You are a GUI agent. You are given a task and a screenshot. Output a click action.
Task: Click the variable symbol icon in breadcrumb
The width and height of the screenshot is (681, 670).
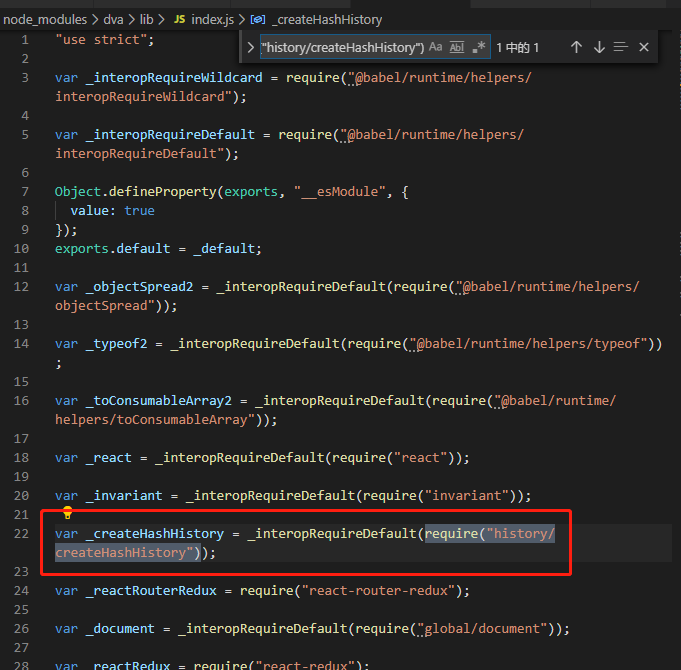coord(258,20)
